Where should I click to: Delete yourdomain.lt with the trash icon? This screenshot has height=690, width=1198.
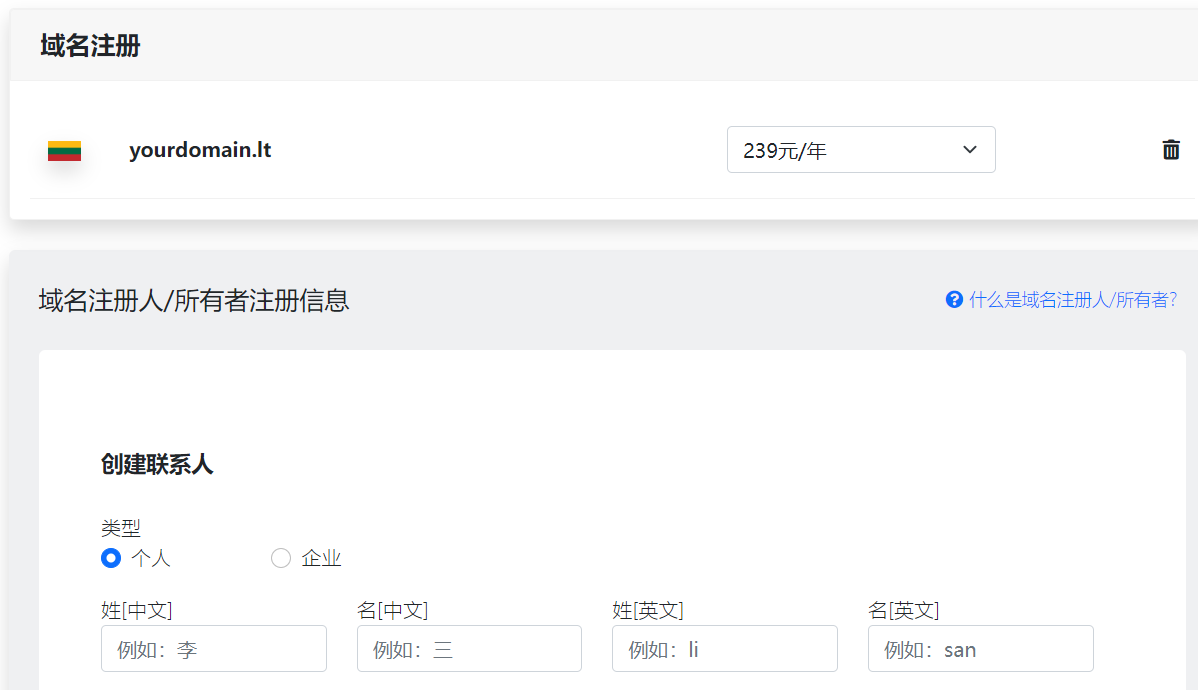point(1170,150)
